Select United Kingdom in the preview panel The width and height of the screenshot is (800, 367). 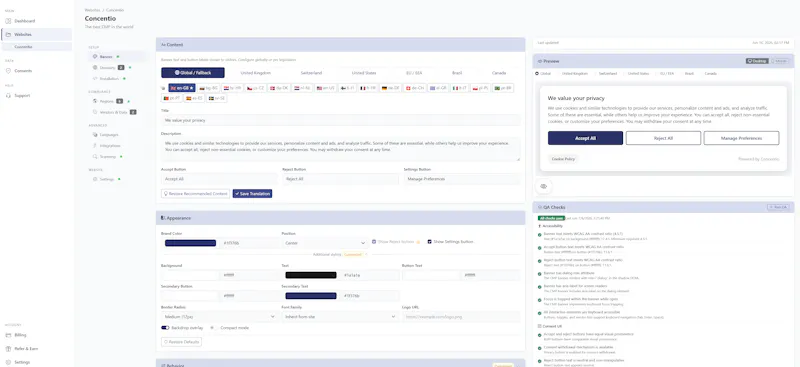pos(574,74)
